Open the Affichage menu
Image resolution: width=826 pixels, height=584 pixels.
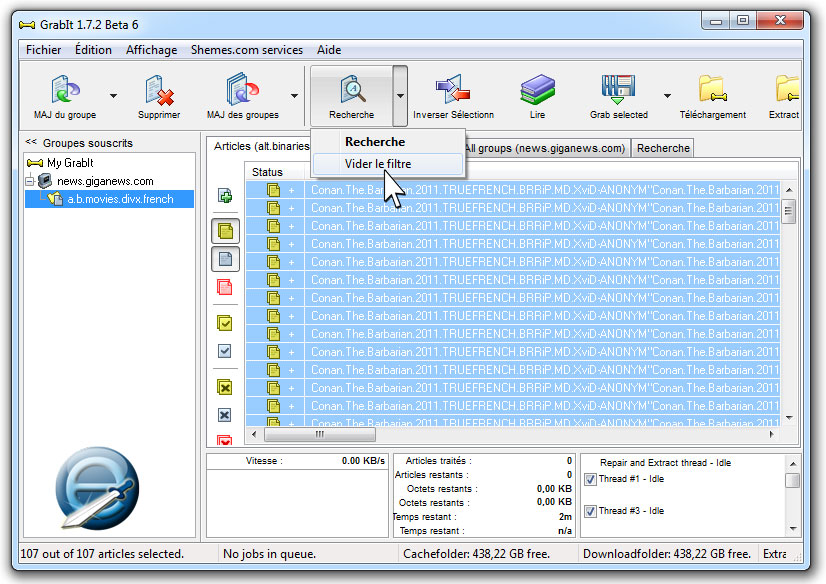pos(151,50)
